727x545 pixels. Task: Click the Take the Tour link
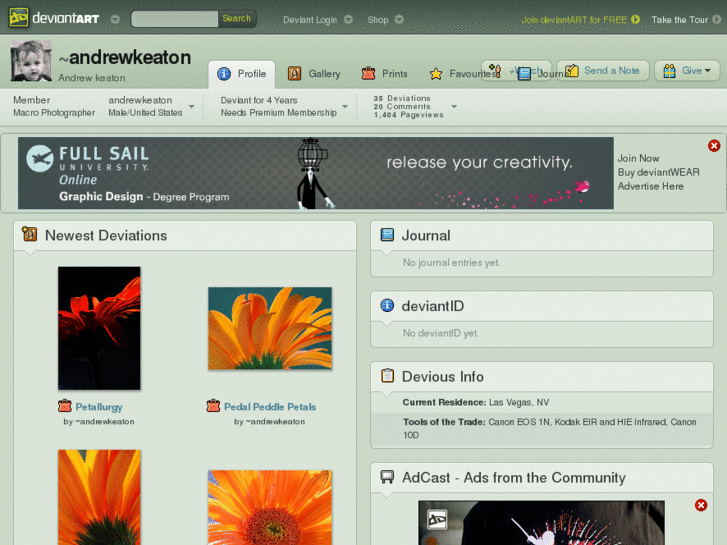(x=679, y=19)
